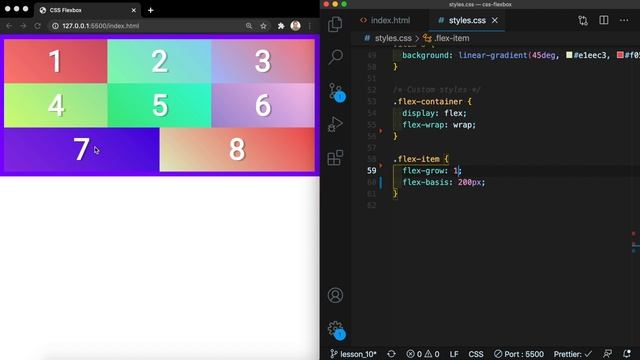Click the '.flex-container {' selector line
The height and width of the screenshot is (360, 640).
point(432,102)
